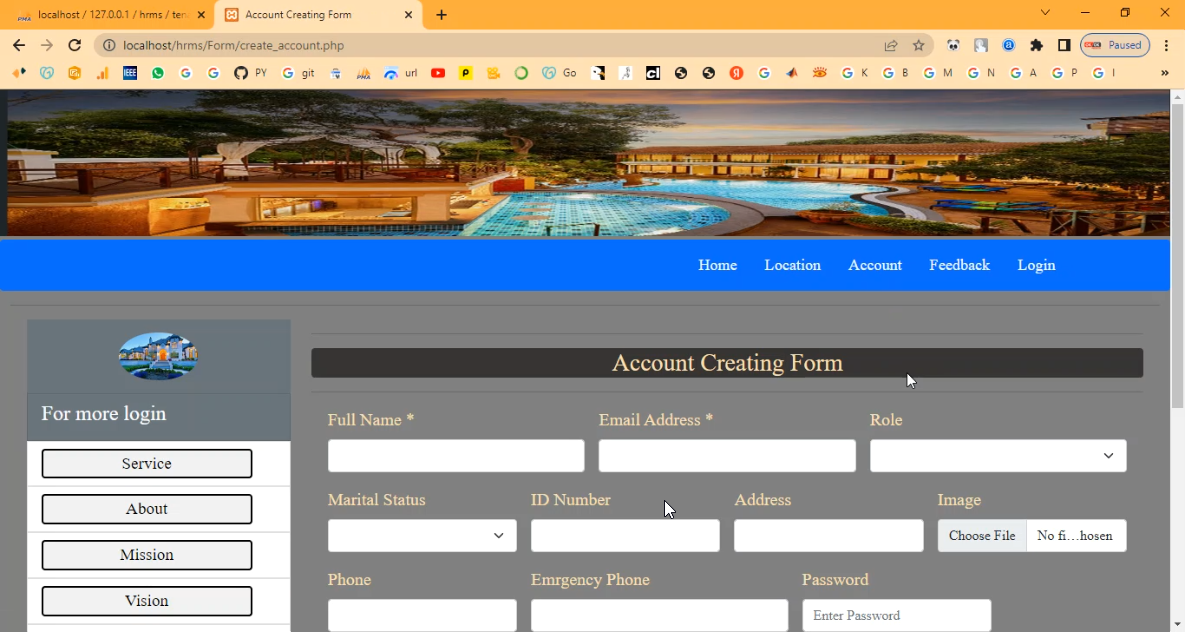Screen dimensions: 1185x632
Task: Open the Feedback menu item
Action: pyautogui.click(x=959, y=265)
